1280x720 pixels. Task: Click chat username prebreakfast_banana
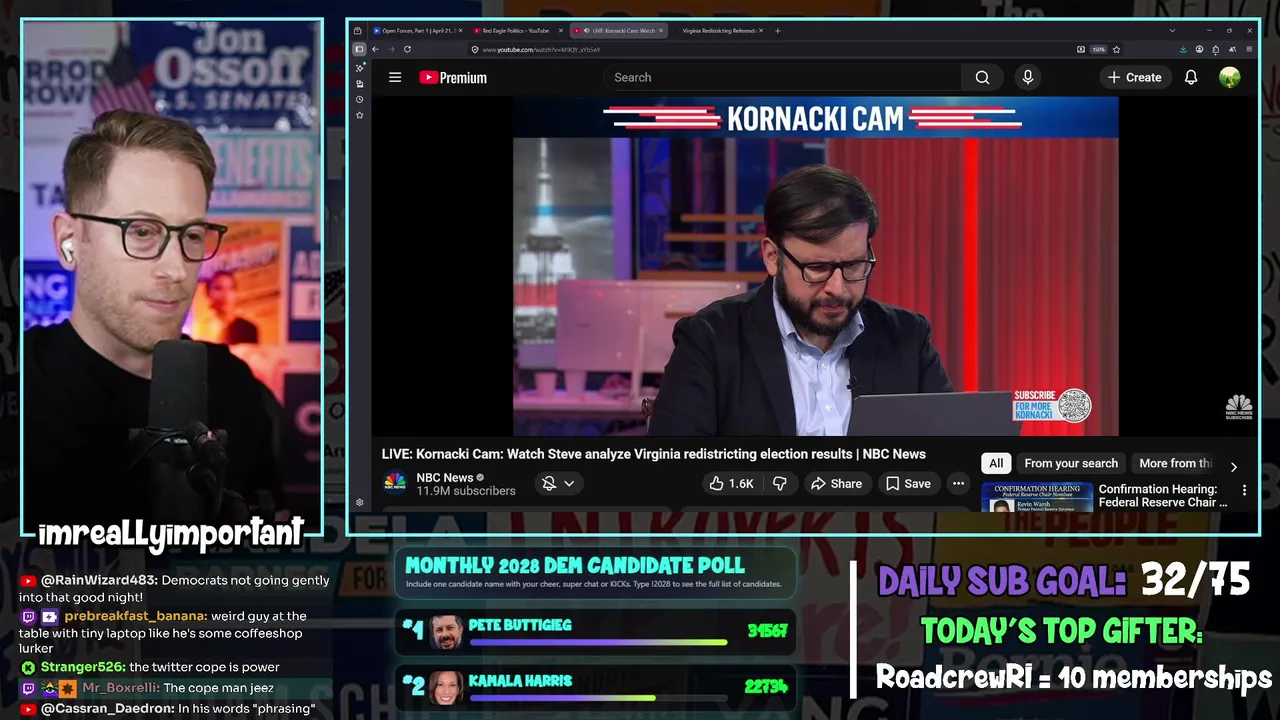pyautogui.click(x=136, y=616)
